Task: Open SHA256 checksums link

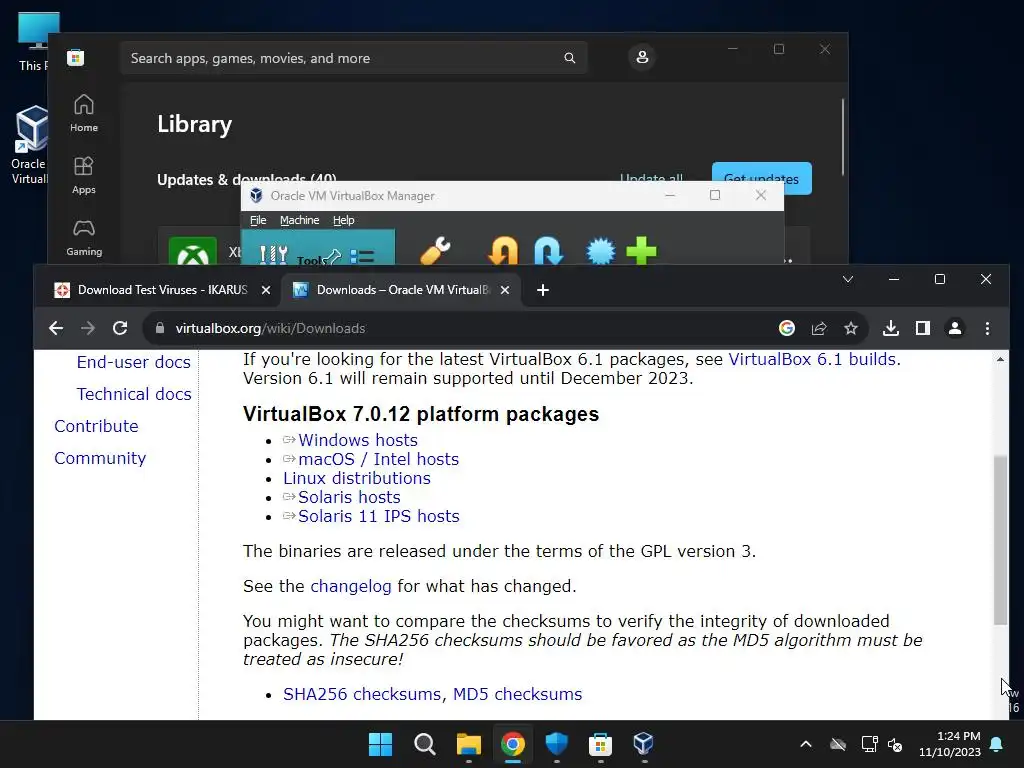Action: tap(362, 694)
